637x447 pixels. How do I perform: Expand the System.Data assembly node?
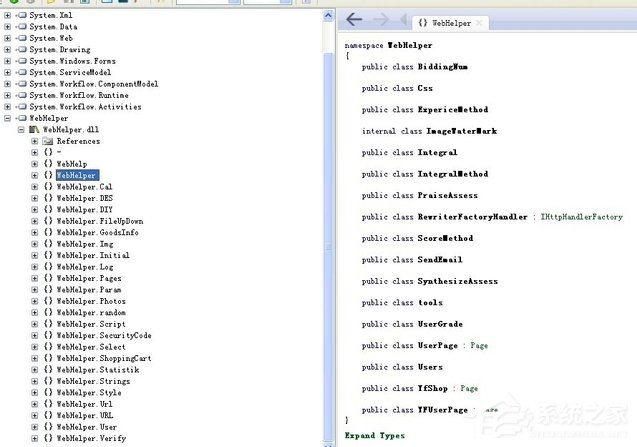(x=8, y=27)
